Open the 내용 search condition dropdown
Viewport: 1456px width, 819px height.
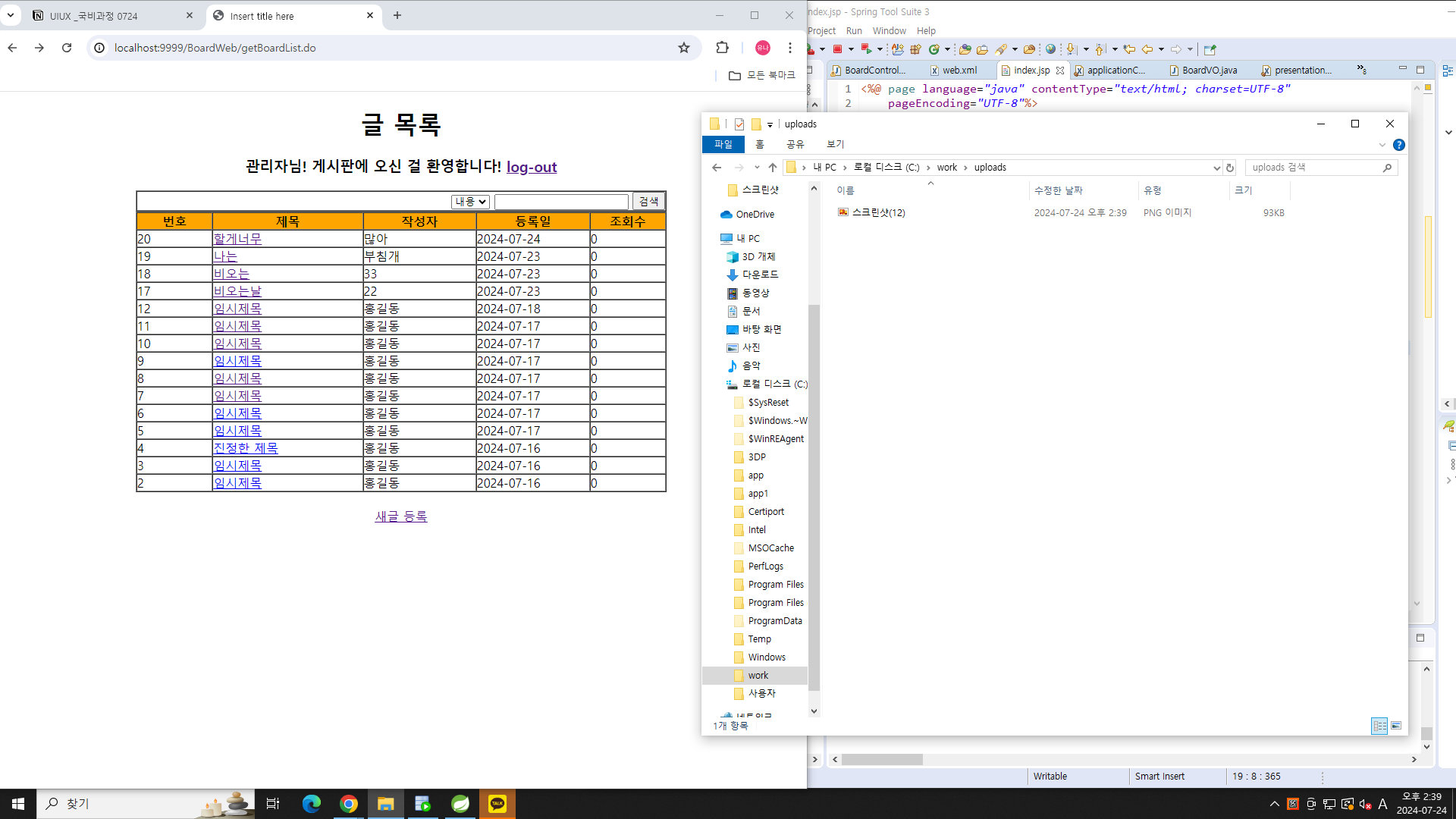470,202
